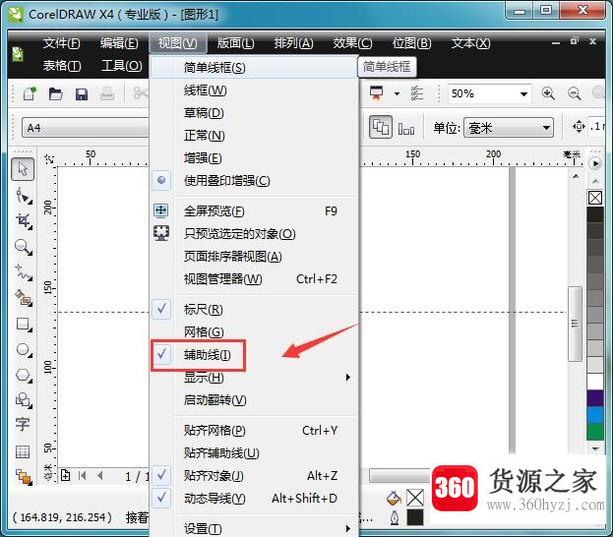Select the Interactive blend tool
Image resolution: width=613 pixels, height=537 pixels.
pos(23,477)
